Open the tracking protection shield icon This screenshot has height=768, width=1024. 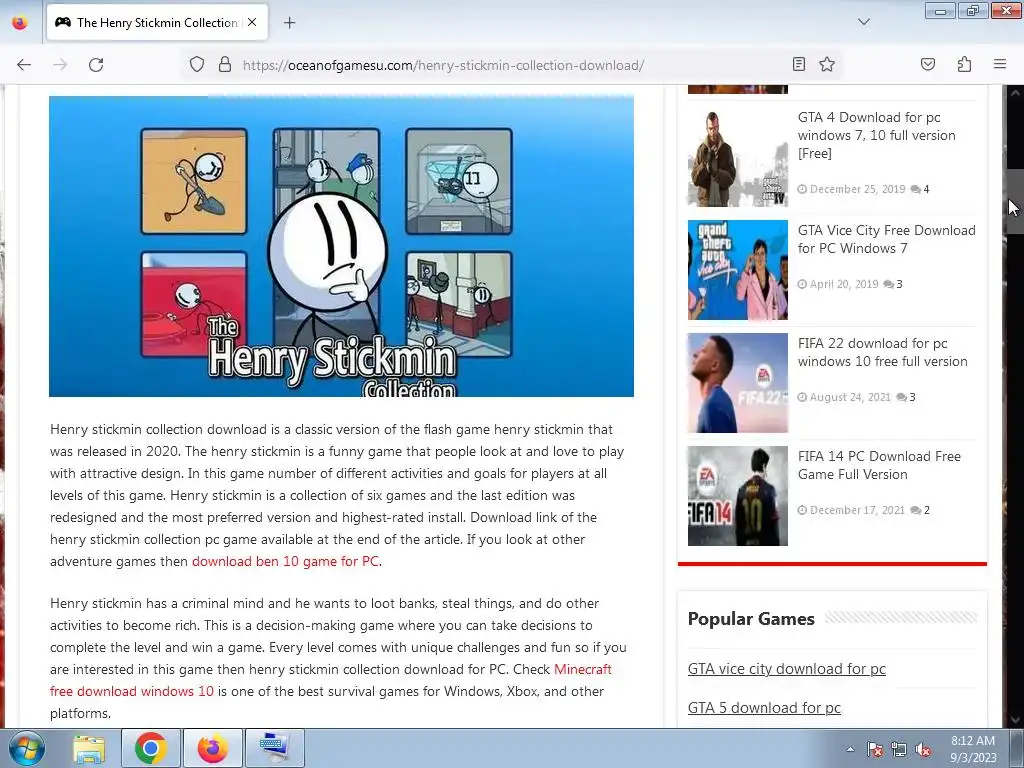click(x=197, y=65)
